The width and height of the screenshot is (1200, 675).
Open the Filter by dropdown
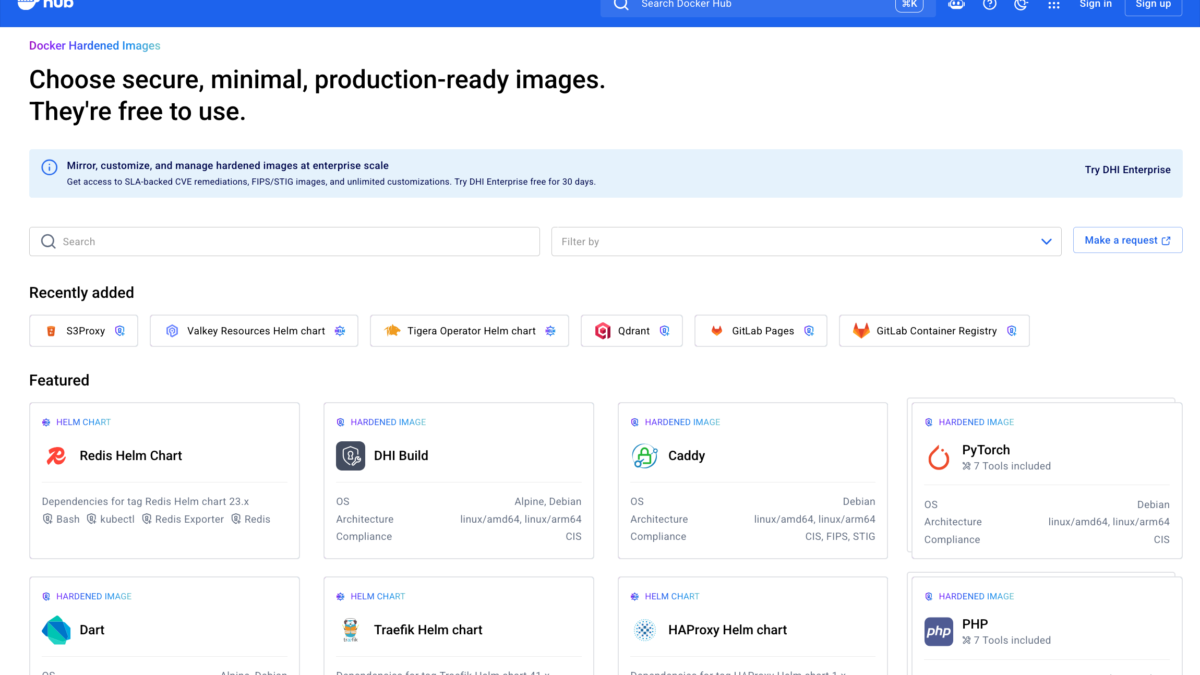[x=806, y=241]
